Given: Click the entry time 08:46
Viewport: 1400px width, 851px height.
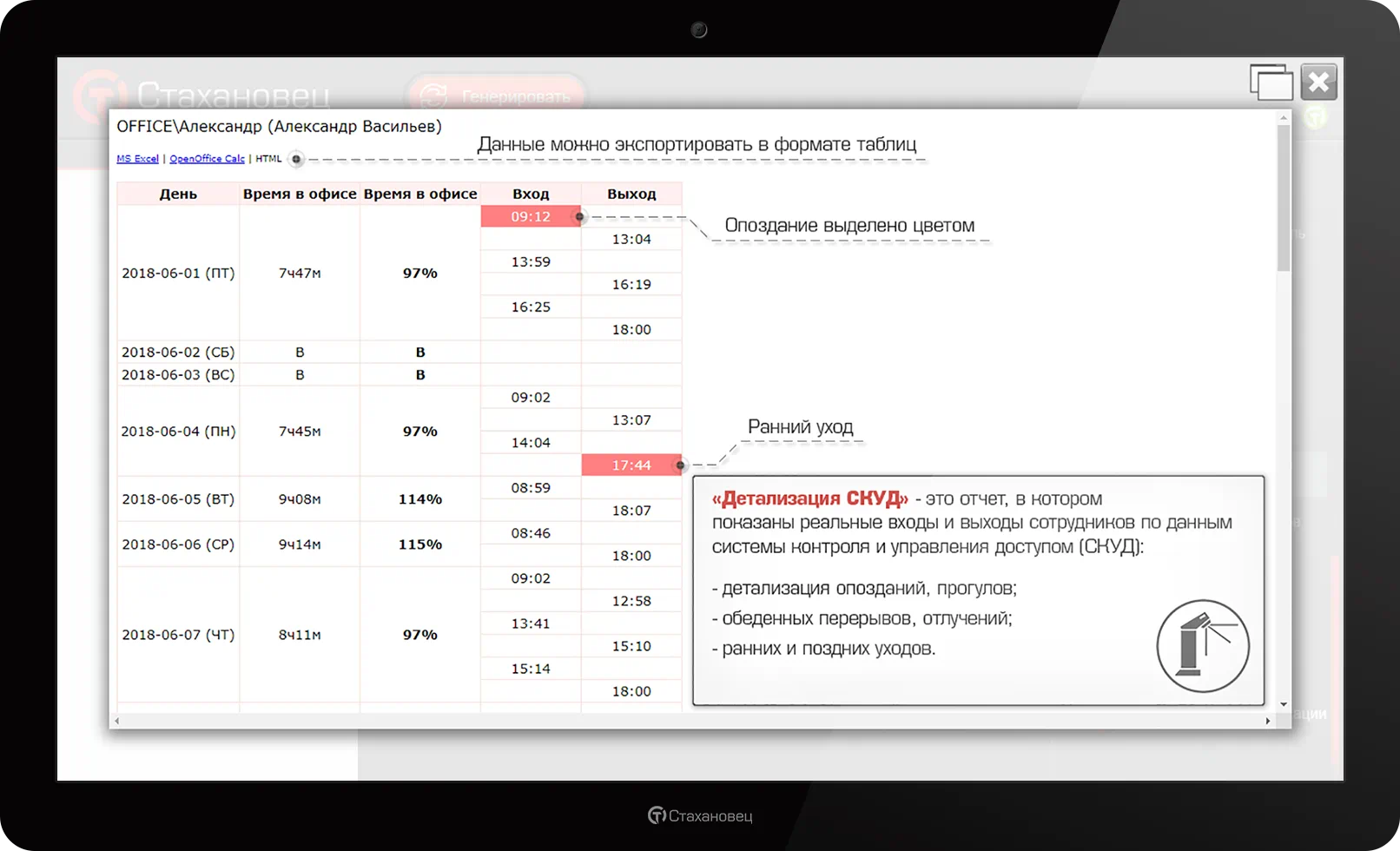Looking at the screenshot, I should tap(531, 533).
